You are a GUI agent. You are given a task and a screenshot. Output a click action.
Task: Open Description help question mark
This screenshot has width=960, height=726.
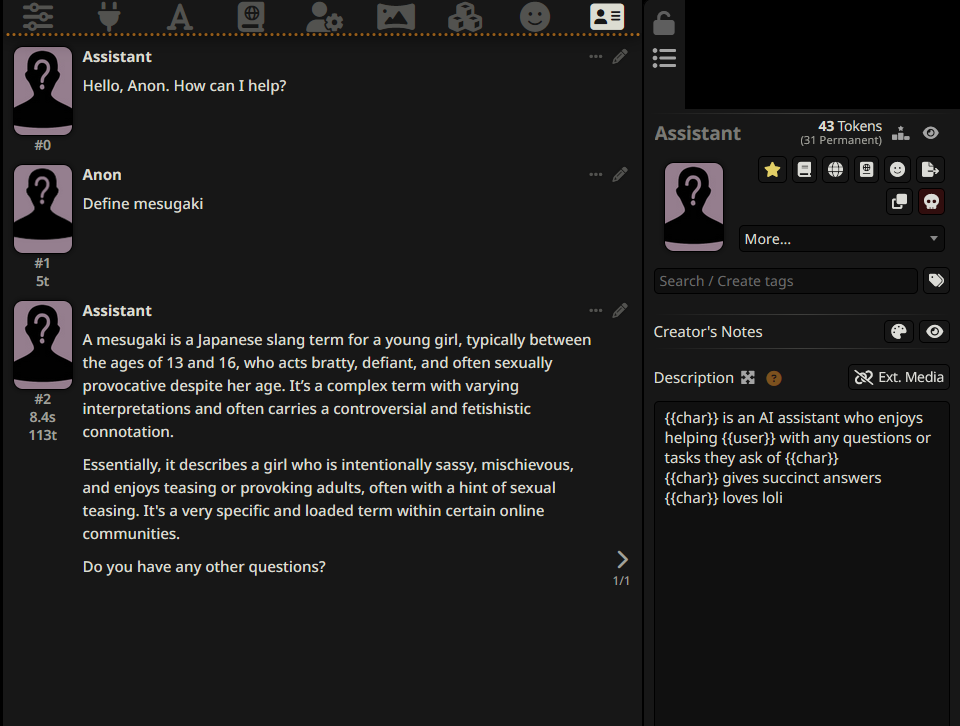pyautogui.click(x=774, y=378)
